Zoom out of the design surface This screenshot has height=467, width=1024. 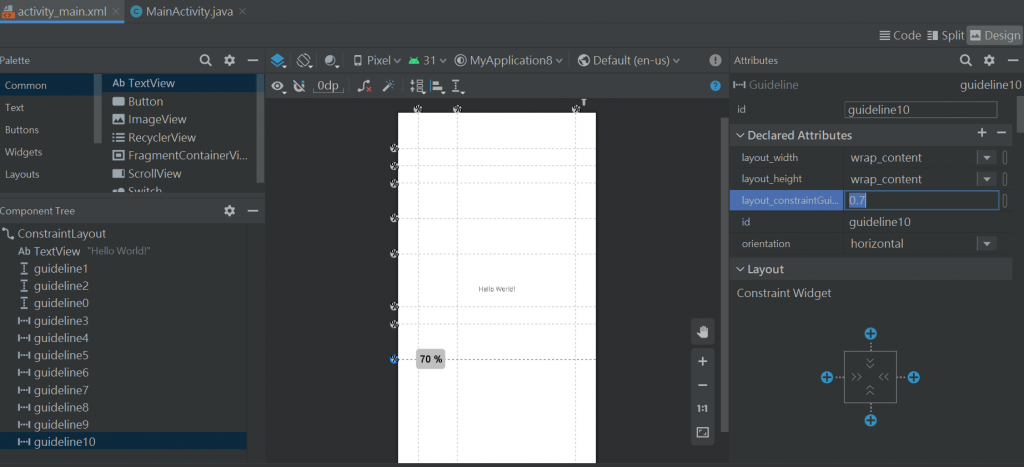[x=703, y=385]
